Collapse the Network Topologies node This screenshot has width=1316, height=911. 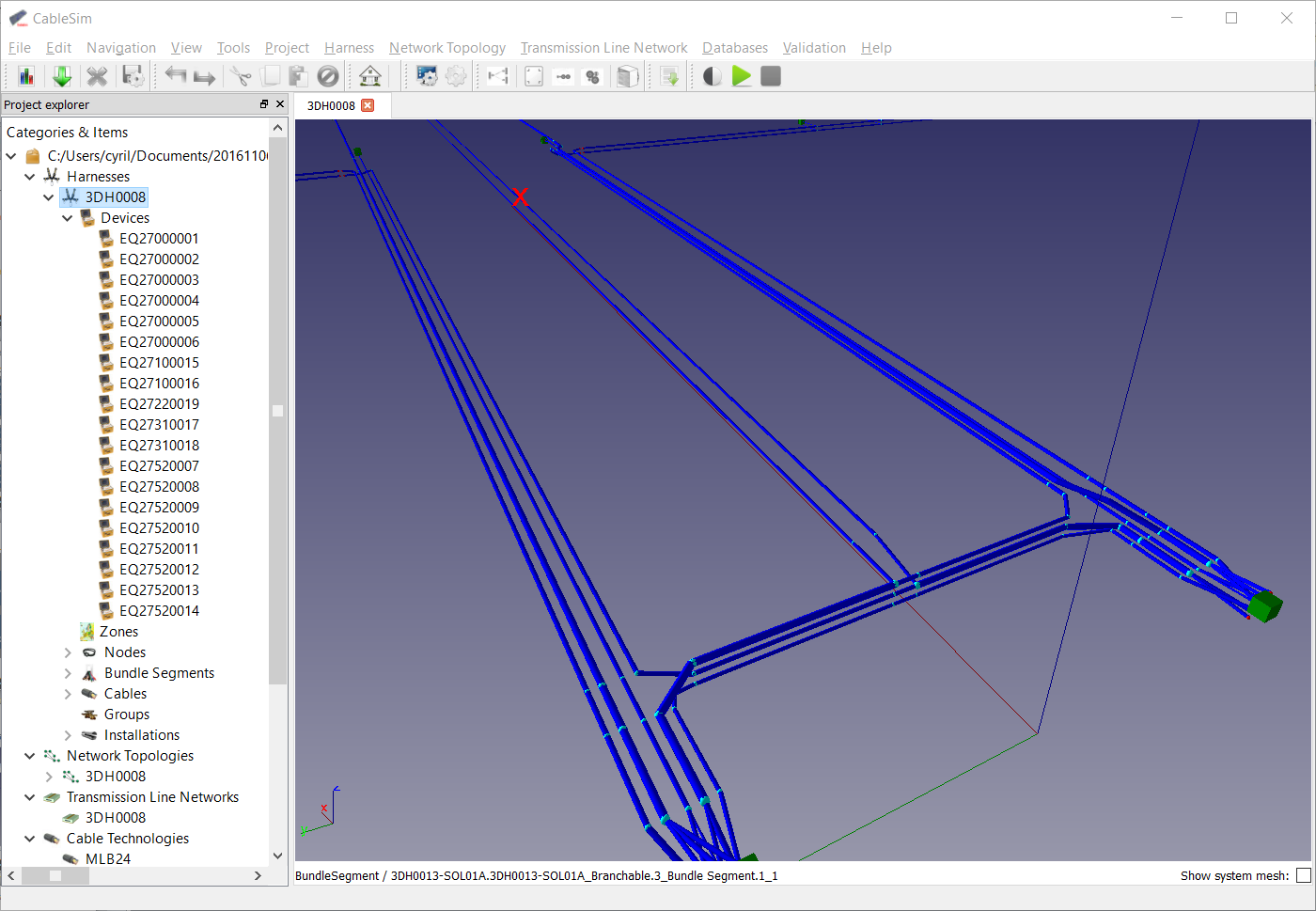30,756
